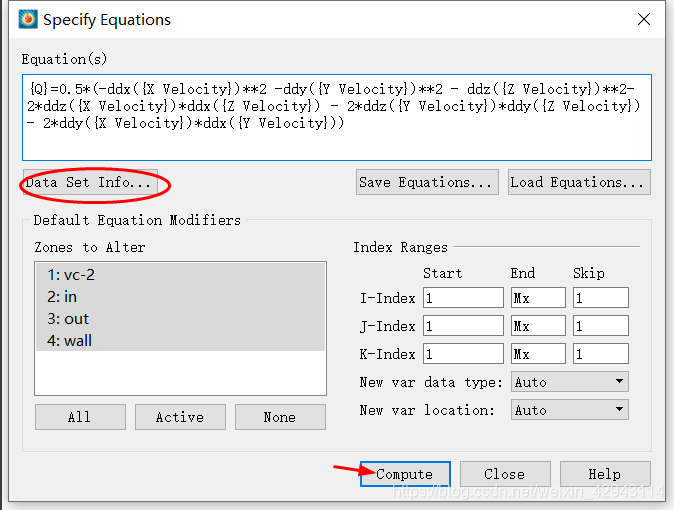The width and height of the screenshot is (674, 510).
Task: Click the J-Index End field
Action: [x=538, y=326]
